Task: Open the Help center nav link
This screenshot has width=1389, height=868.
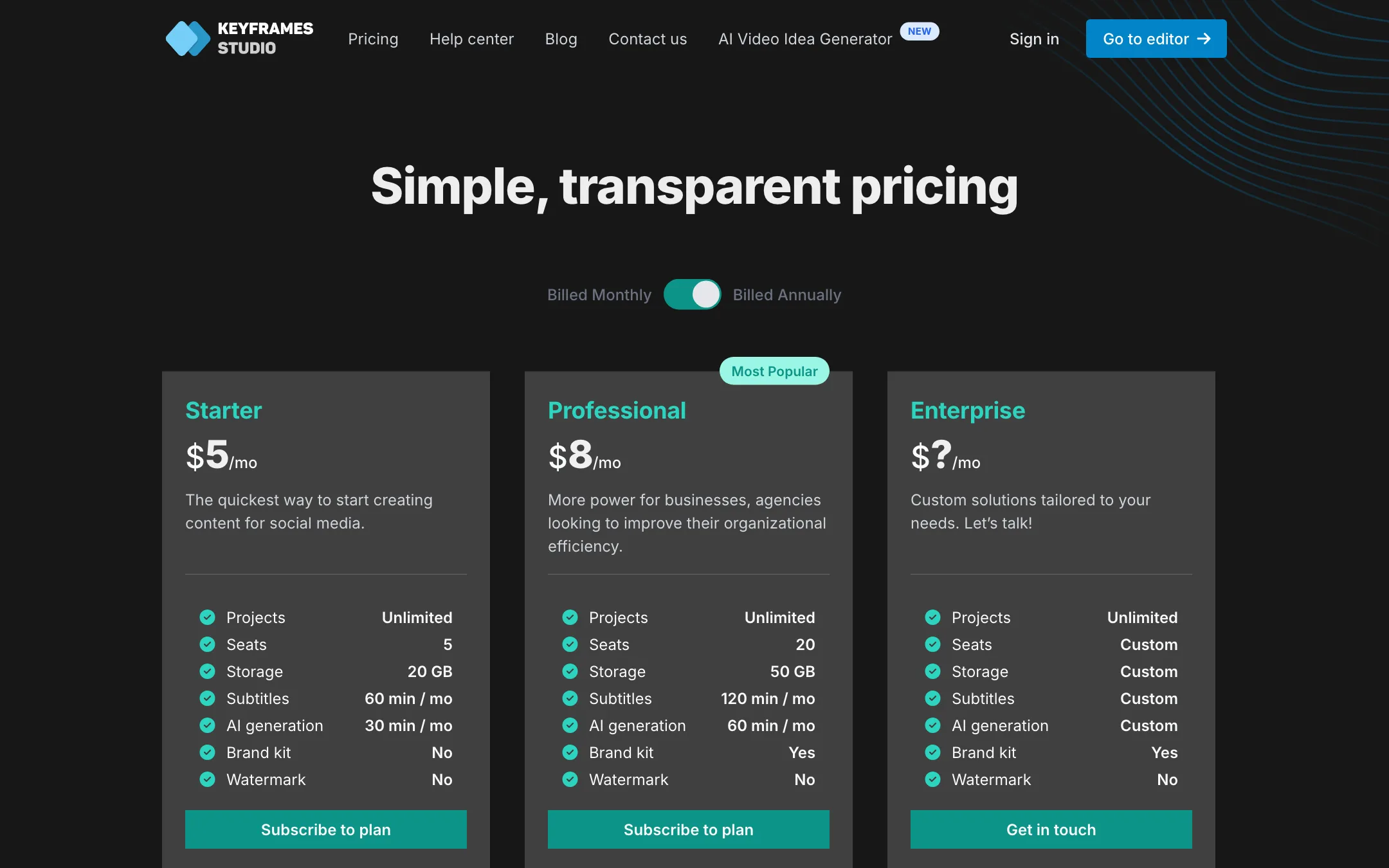Action: [x=471, y=39]
